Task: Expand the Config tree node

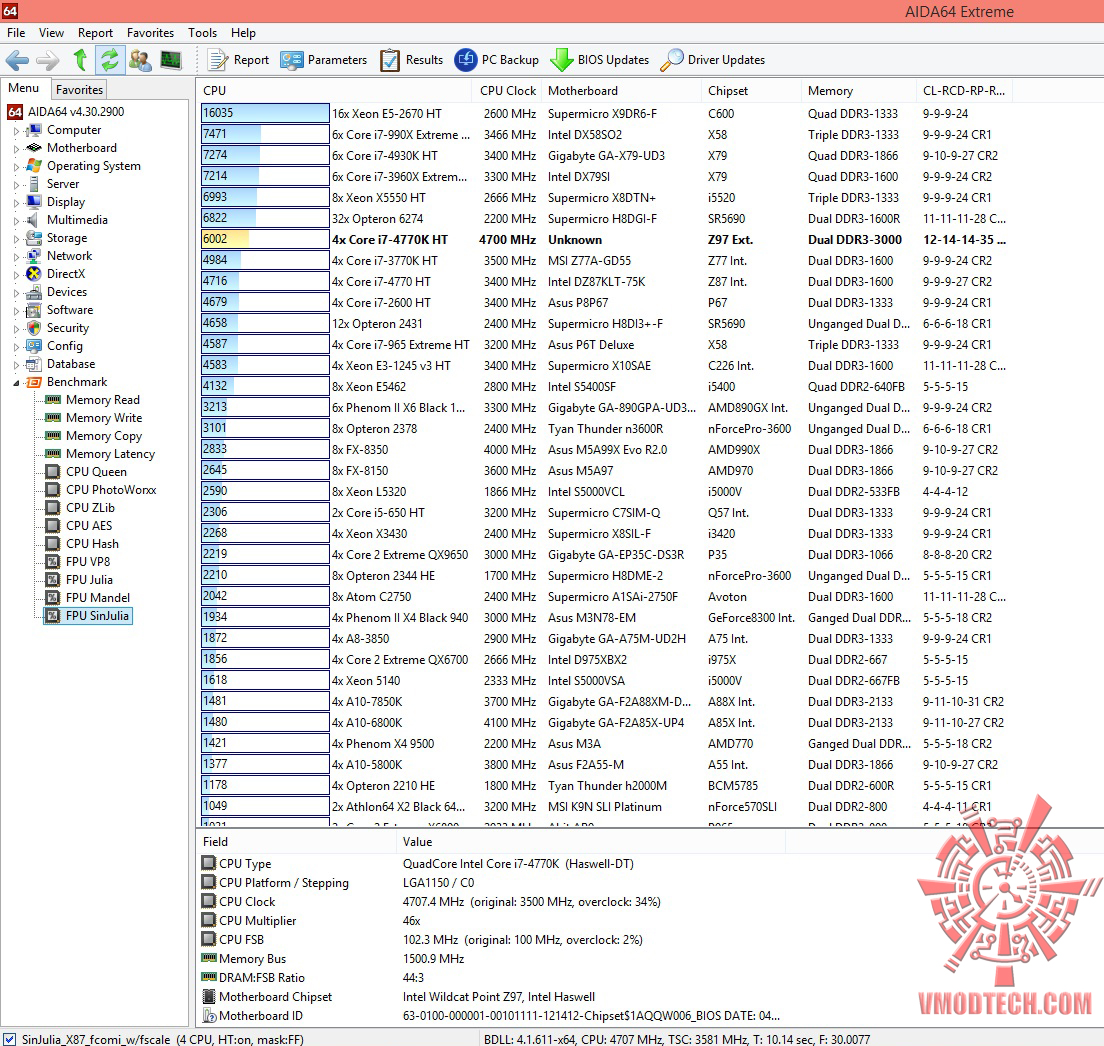Action: 16,346
